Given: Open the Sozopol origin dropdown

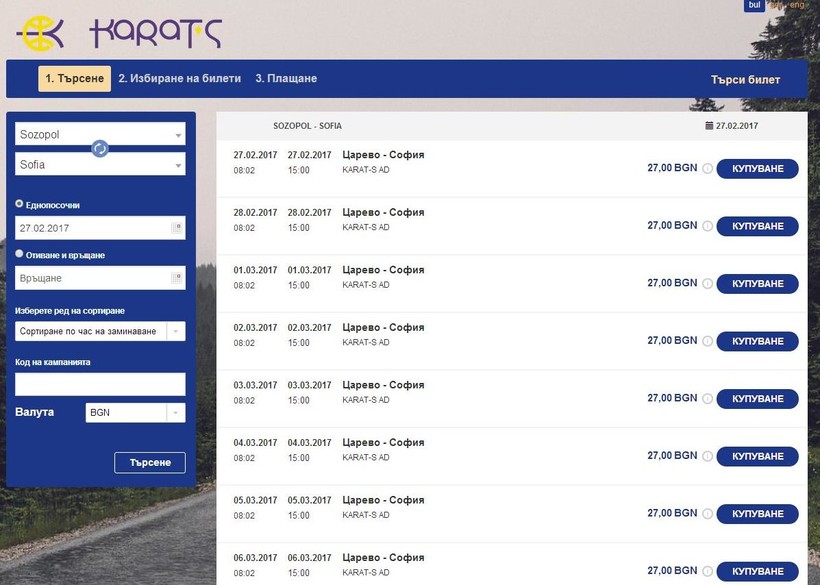Looking at the screenshot, I should 100,134.
